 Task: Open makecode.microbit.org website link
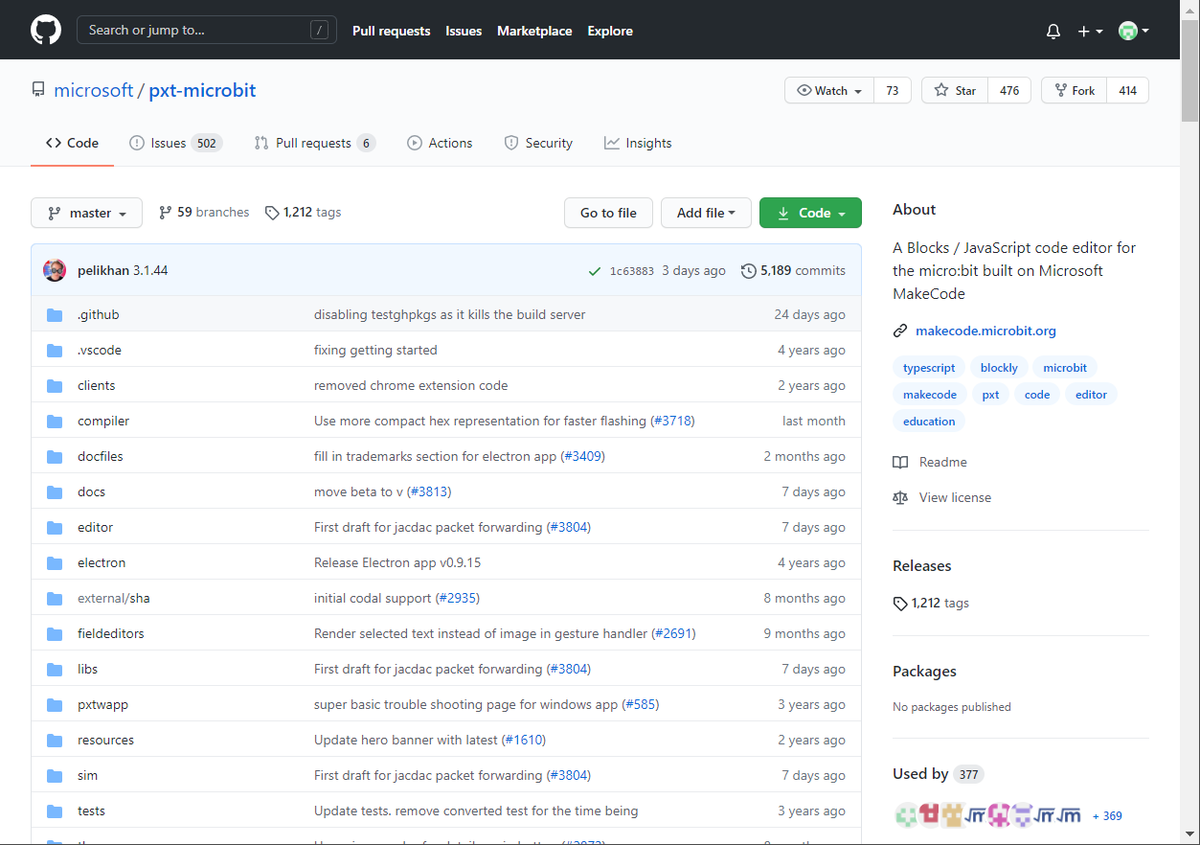(x=985, y=331)
